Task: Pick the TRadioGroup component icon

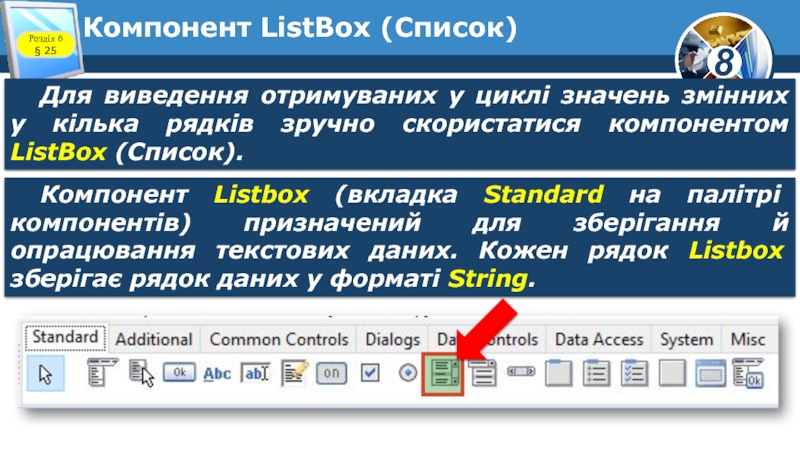Action: 596,372
